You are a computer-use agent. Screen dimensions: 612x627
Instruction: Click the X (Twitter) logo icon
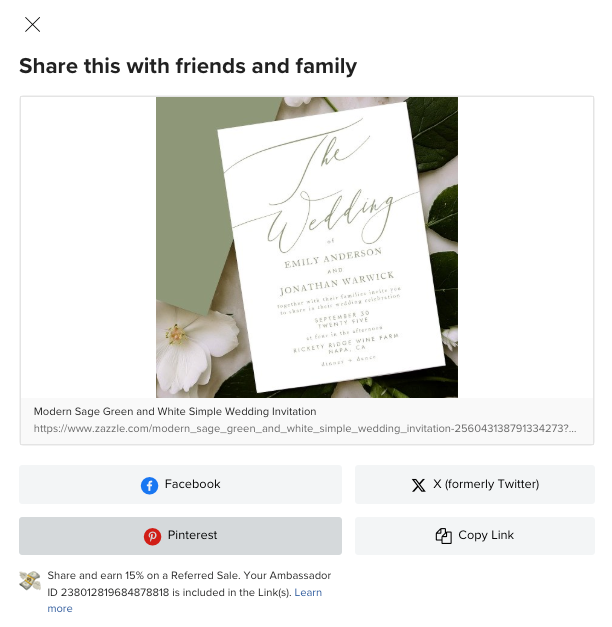418,485
